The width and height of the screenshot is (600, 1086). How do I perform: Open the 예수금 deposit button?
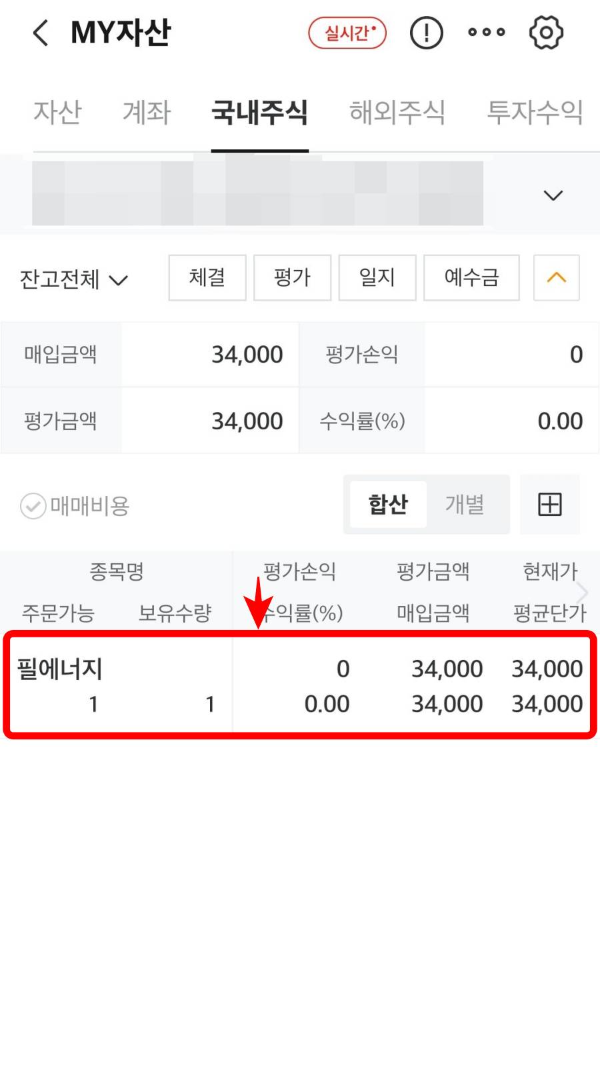pos(474,278)
